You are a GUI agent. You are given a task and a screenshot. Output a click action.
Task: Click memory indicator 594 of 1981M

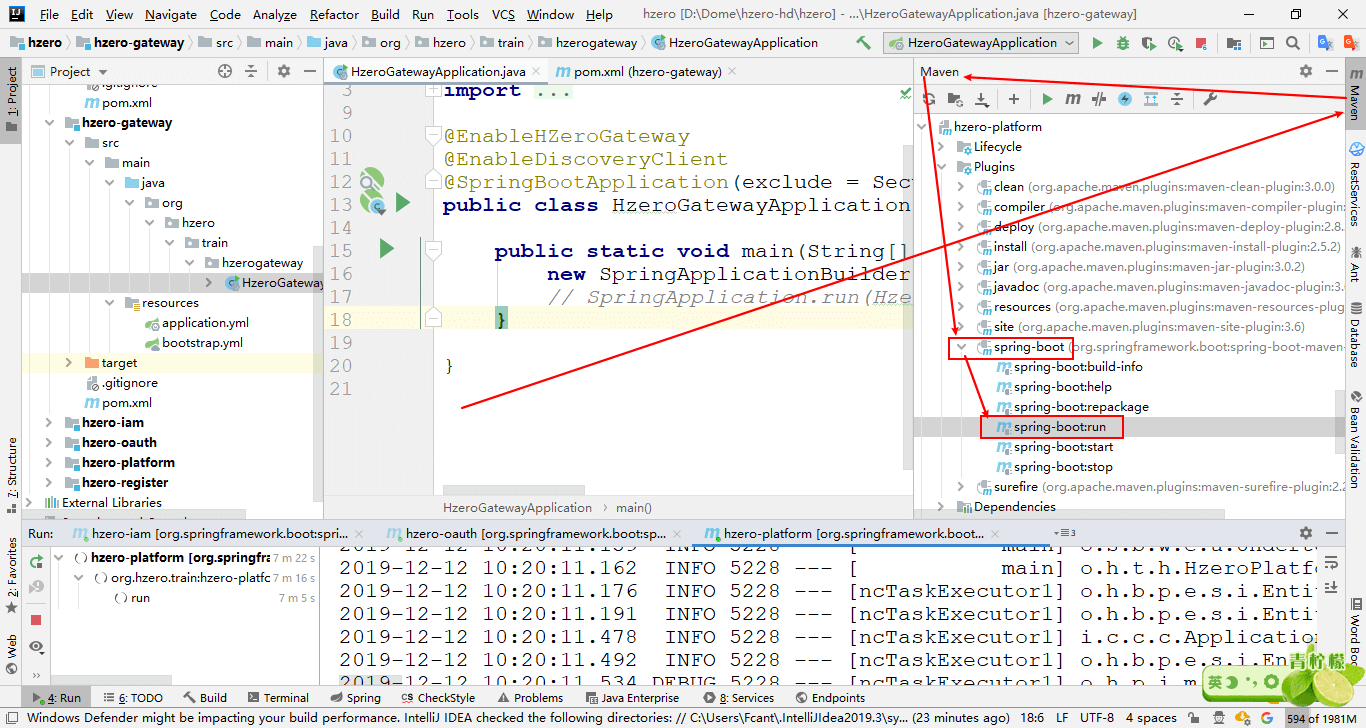[x=1321, y=718]
